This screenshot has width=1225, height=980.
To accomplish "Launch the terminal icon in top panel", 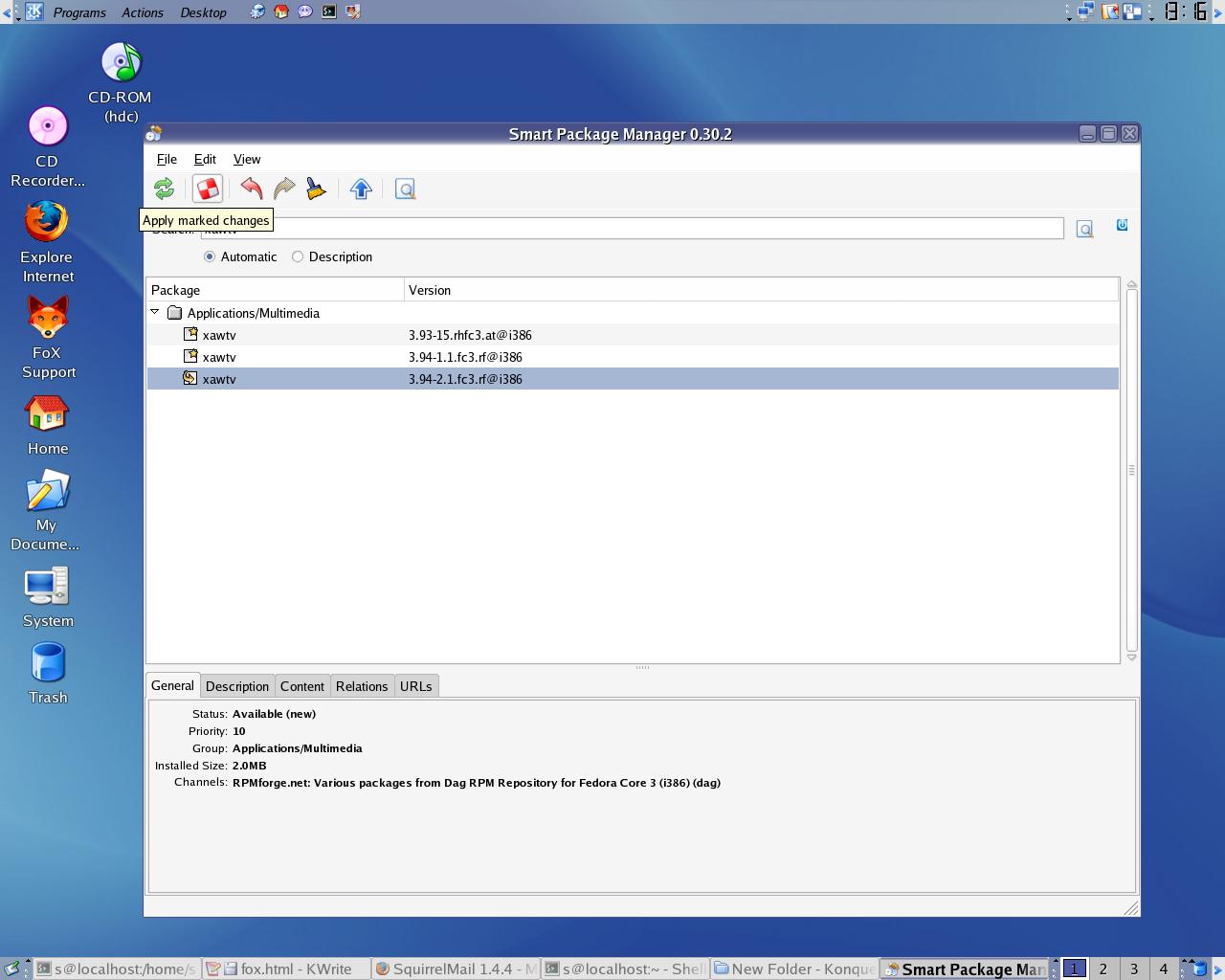I will coord(329,11).
